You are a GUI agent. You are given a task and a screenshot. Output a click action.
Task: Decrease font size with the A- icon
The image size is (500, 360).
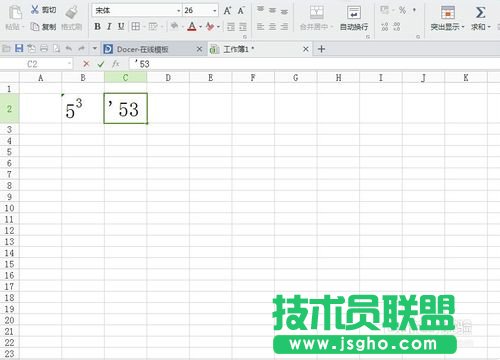tap(241, 11)
